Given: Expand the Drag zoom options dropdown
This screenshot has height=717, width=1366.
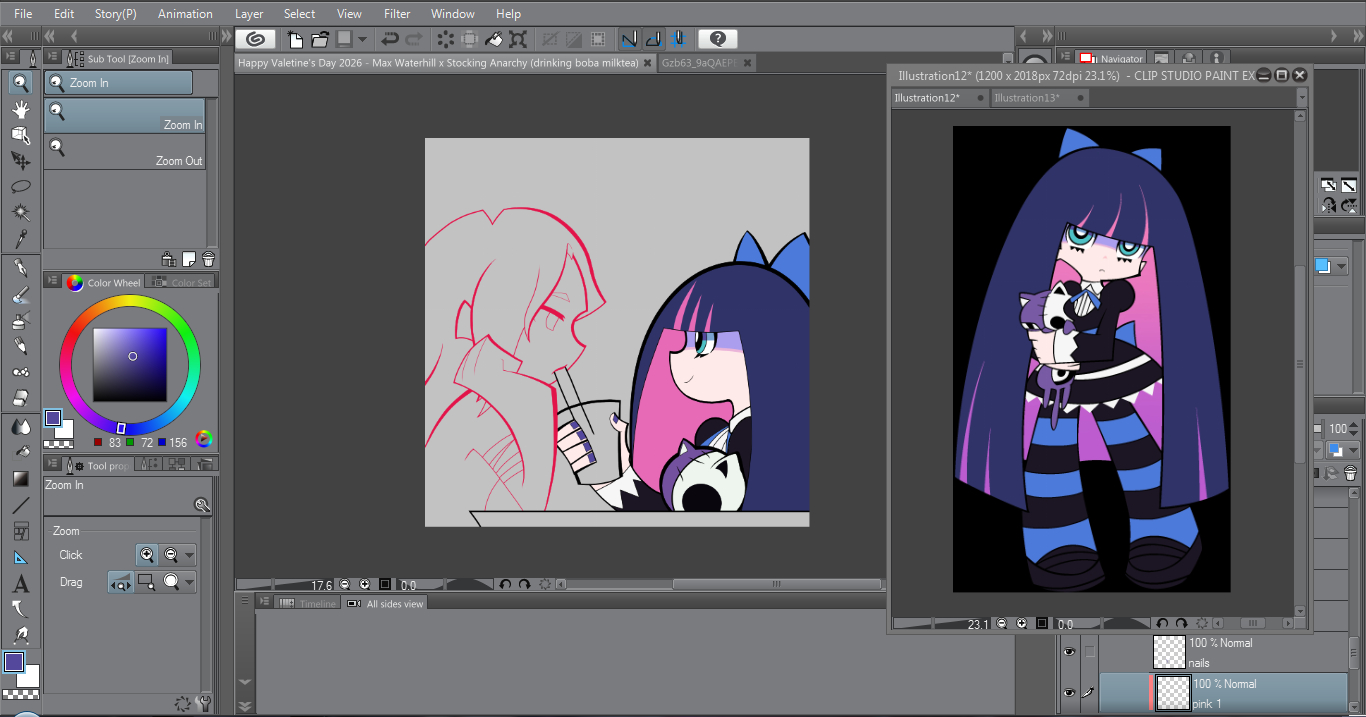Looking at the screenshot, I should pyautogui.click(x=189, y=582).
